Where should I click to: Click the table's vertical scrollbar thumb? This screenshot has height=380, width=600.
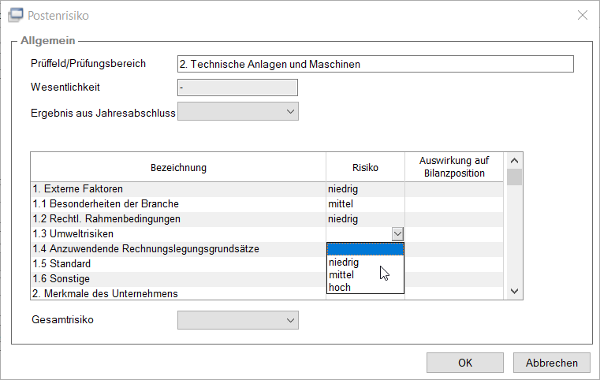tap(514, 177)
